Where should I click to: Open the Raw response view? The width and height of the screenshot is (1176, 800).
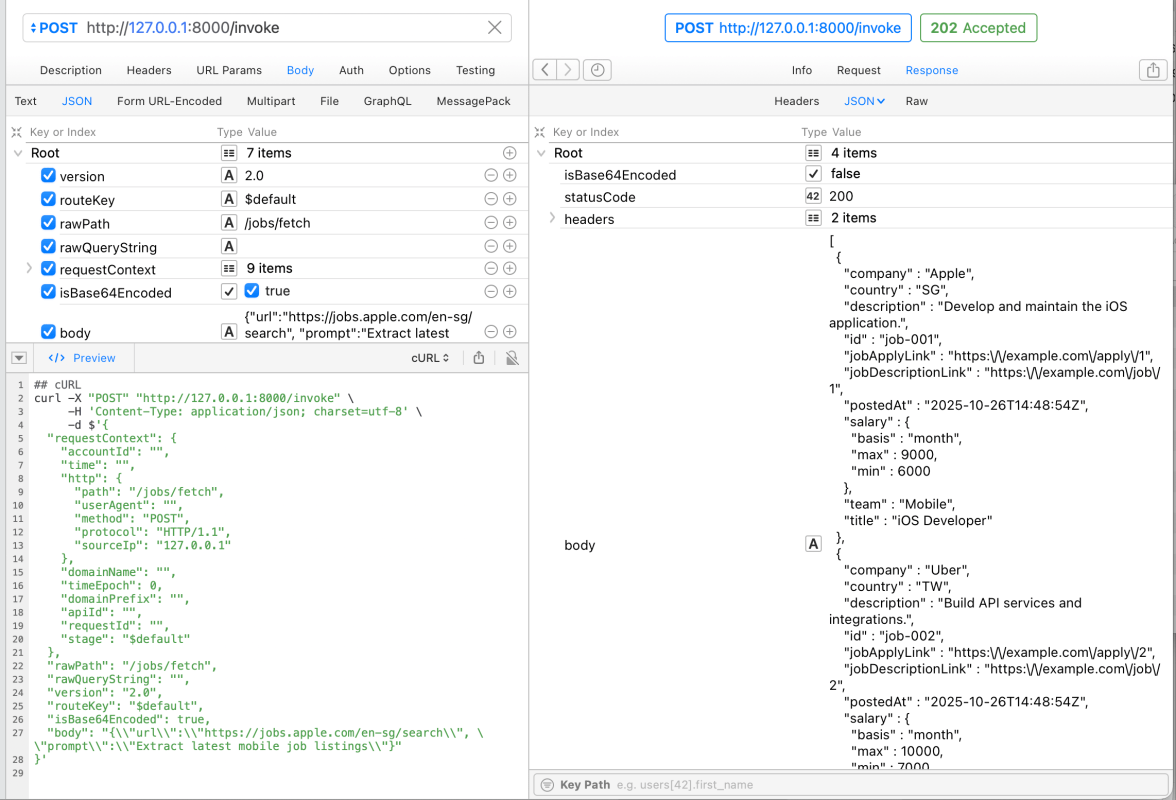coord(916,101)
